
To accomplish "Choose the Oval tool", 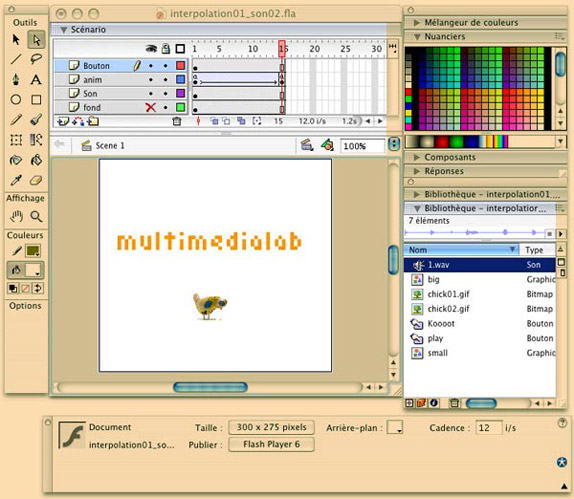I will click(x=16, y=99).
